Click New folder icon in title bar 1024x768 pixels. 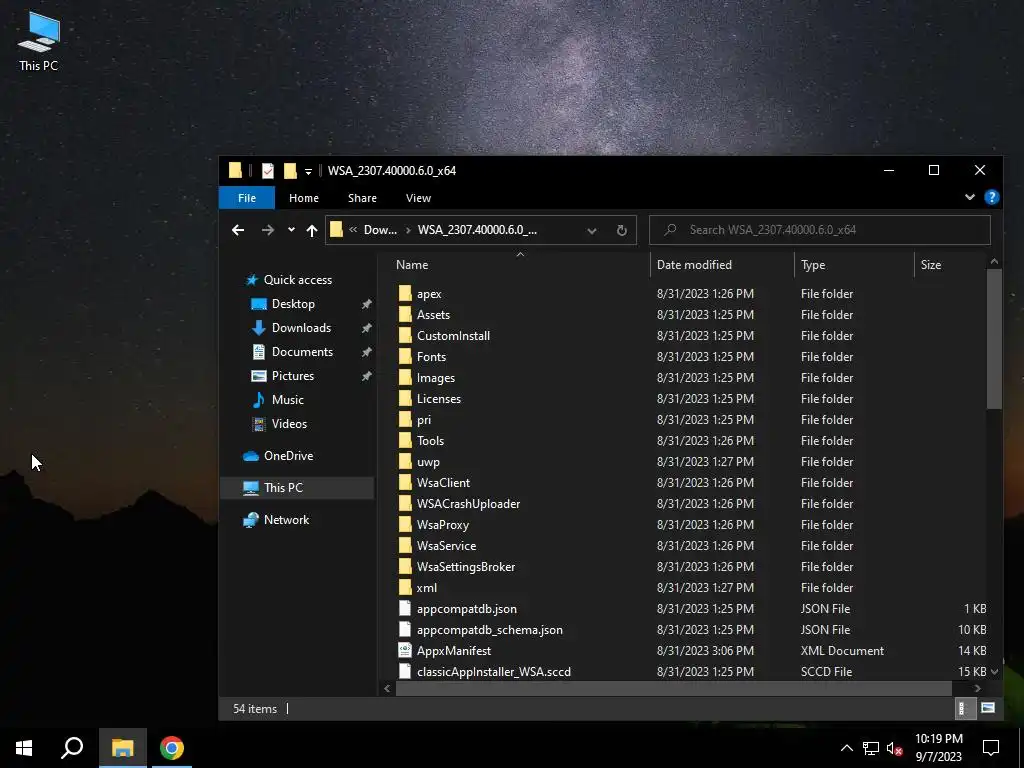pyautogui.click(x=290, y=170)
